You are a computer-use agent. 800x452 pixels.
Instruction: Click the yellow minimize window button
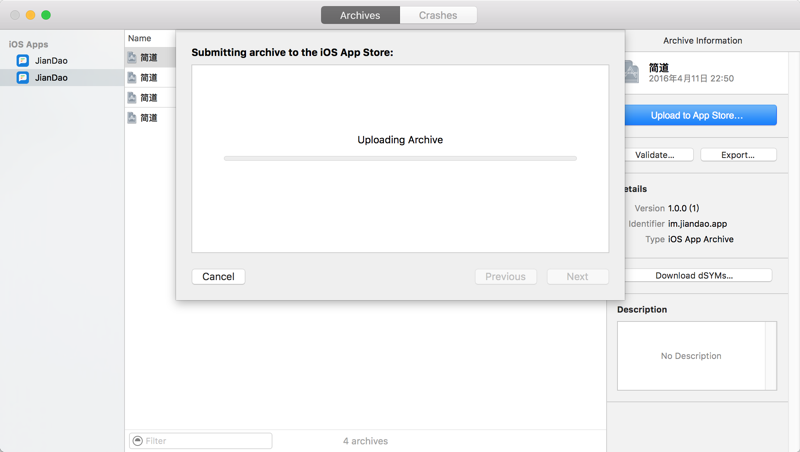(31, 15)
